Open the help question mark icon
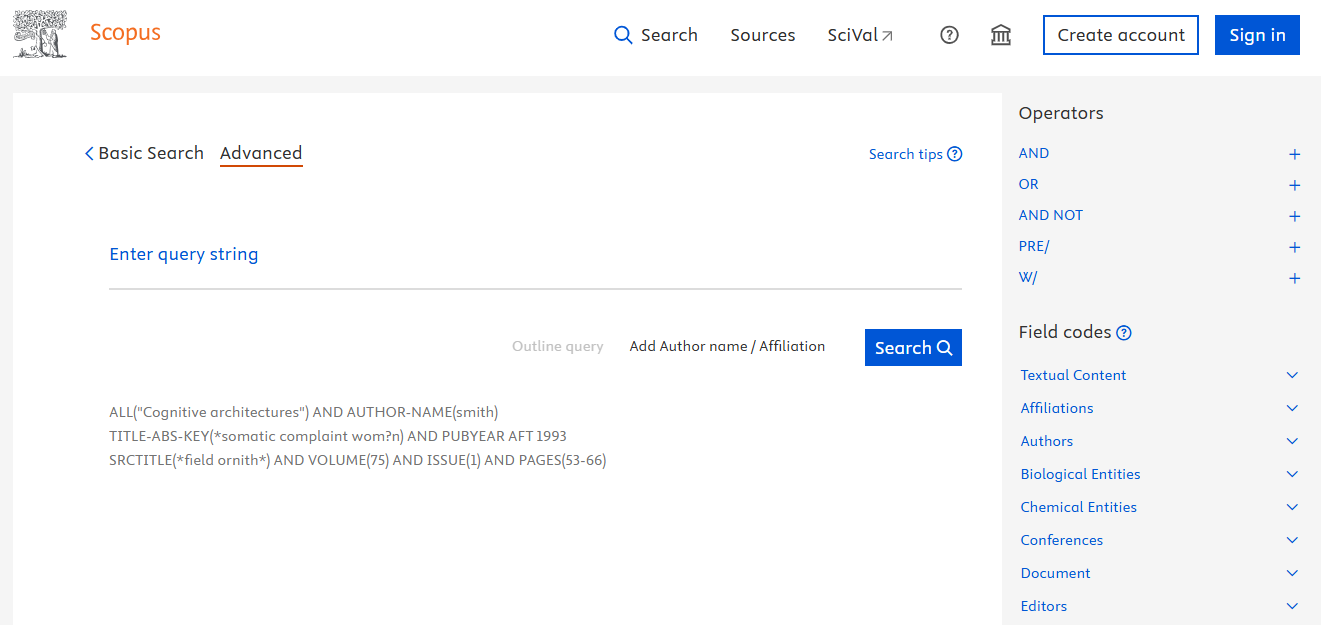The image size is (1321, 625). click(x=949, y=35)
